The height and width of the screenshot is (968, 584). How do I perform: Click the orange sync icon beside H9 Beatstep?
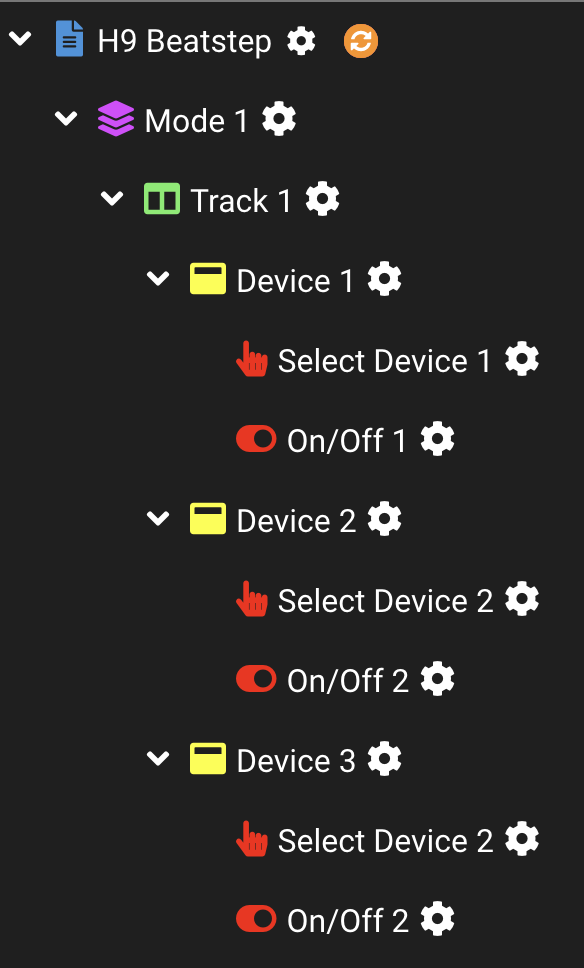pos(361,41)
